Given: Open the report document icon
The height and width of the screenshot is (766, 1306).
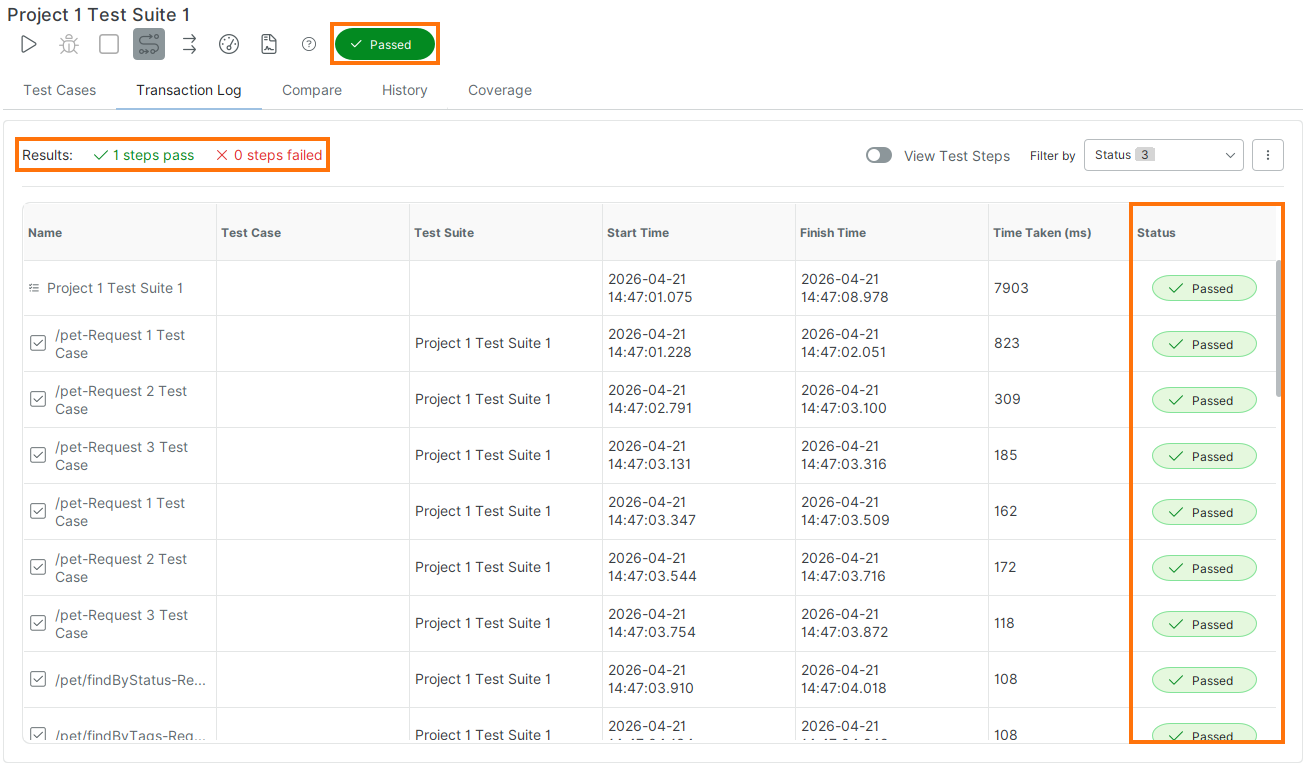Looking at the screenshot, I should [x=269, y=44].
